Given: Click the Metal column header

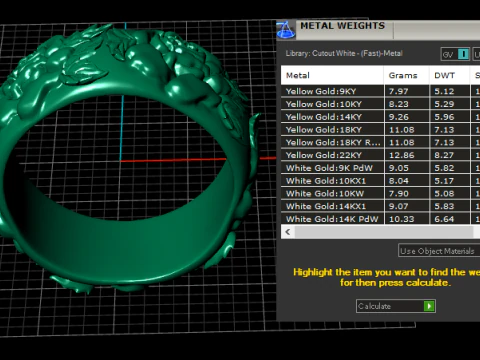Looking at the screenshot, I should [332, 75].
